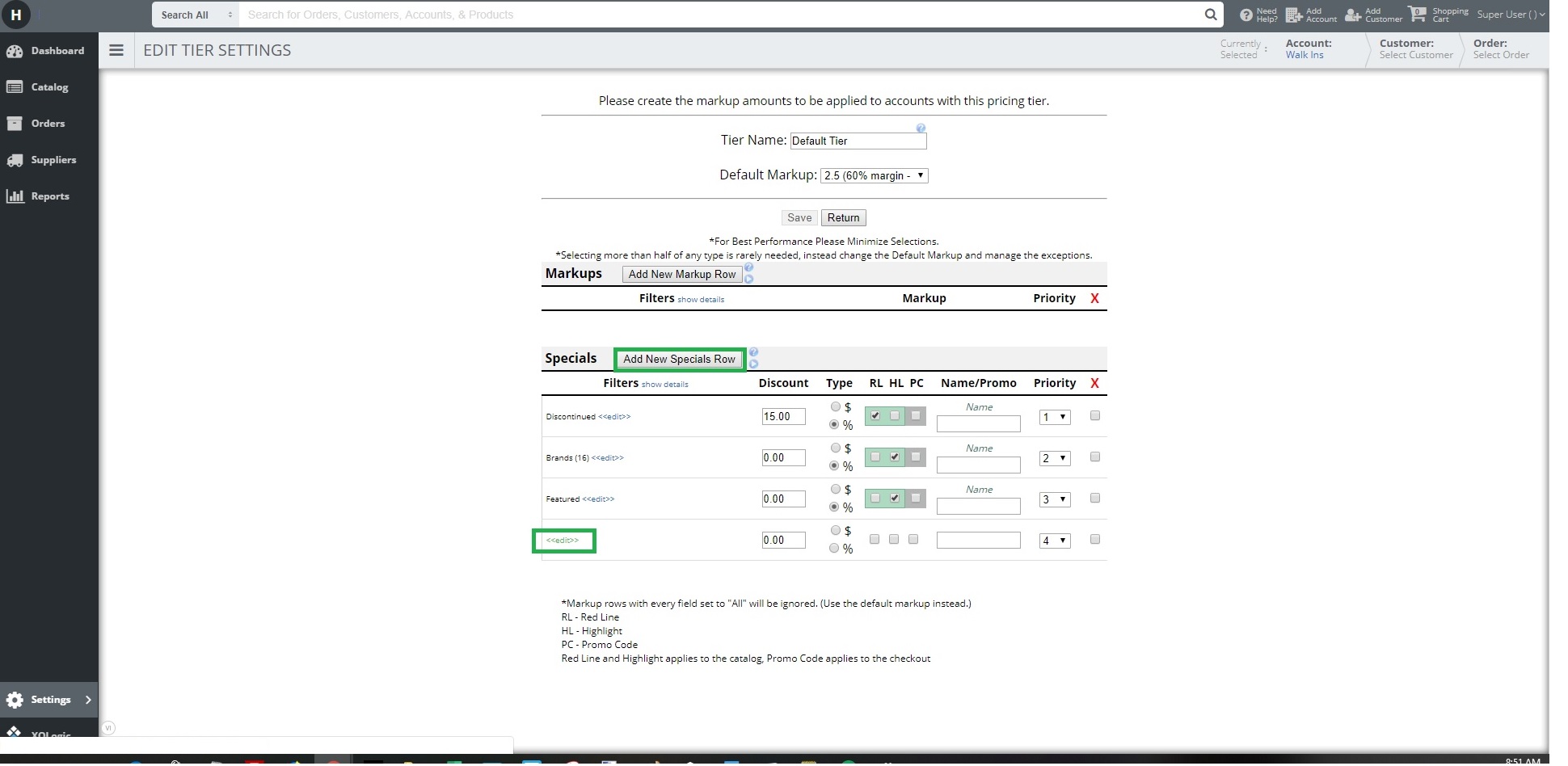
Task: Click the red X in the Specials header
Action: click(1095, 383)
